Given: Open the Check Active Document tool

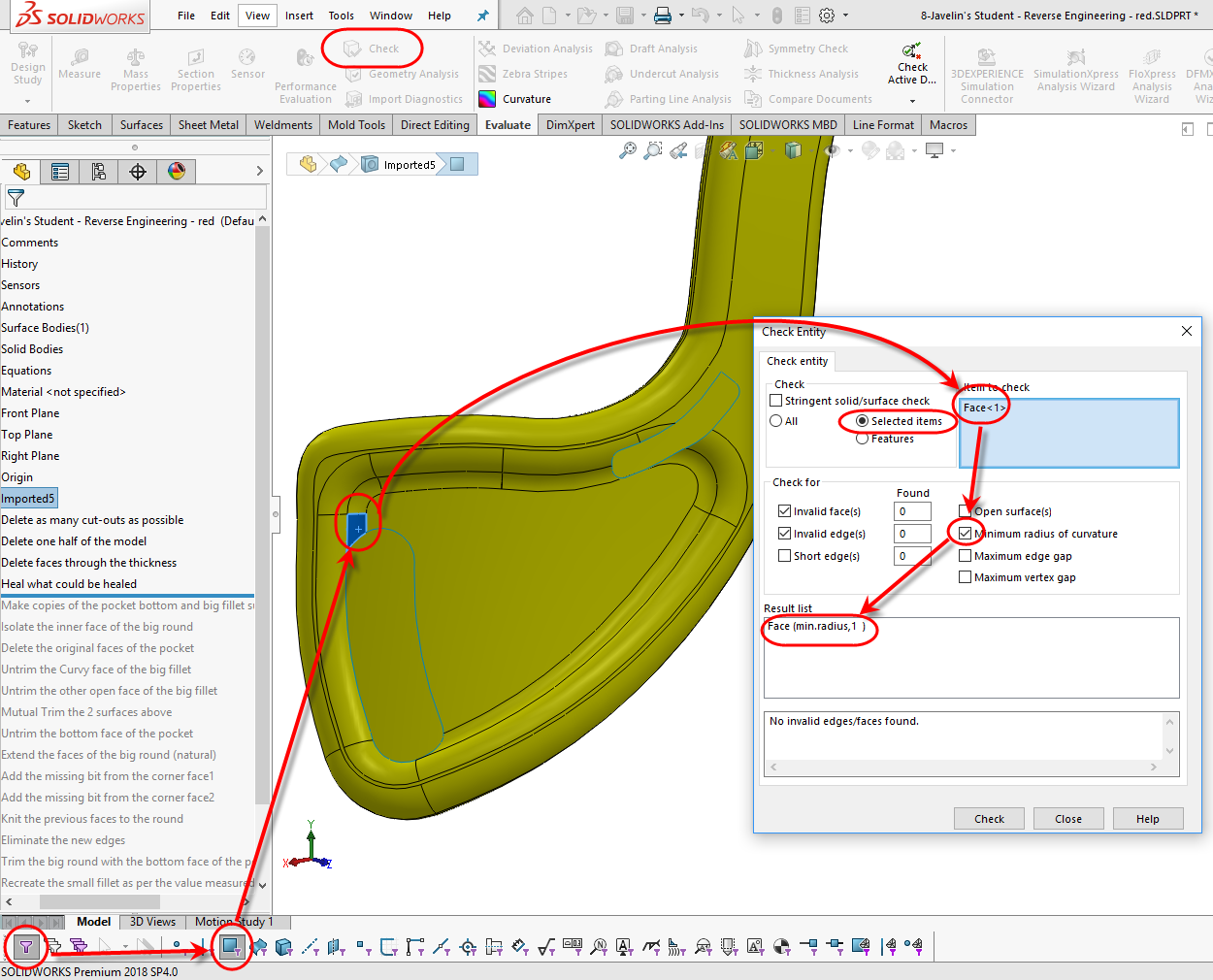Looking at the screenshot, I should (x=912, y=64).
